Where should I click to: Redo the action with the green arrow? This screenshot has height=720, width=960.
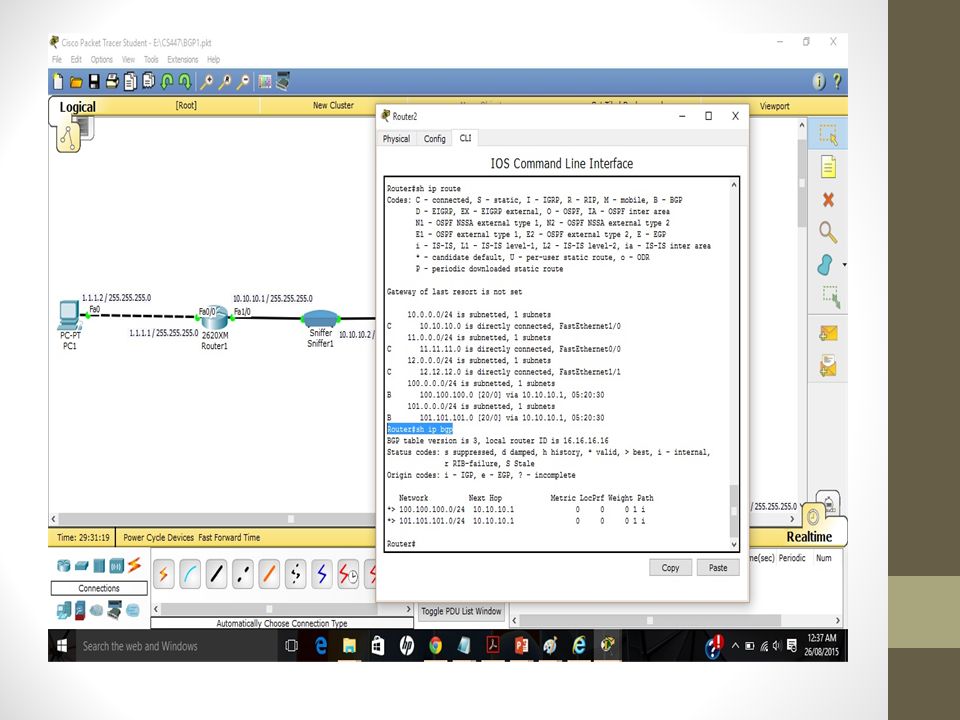(184, 81)
